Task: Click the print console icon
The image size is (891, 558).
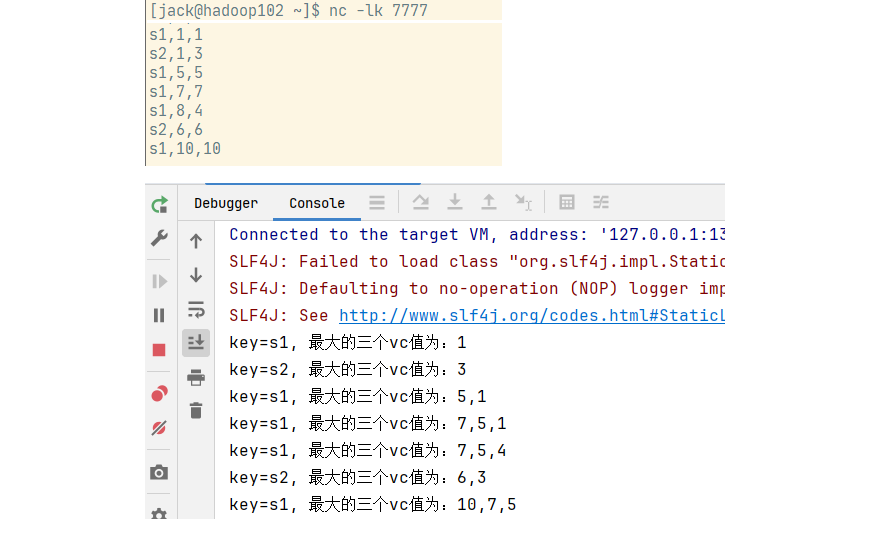Action: click(196, 377)
